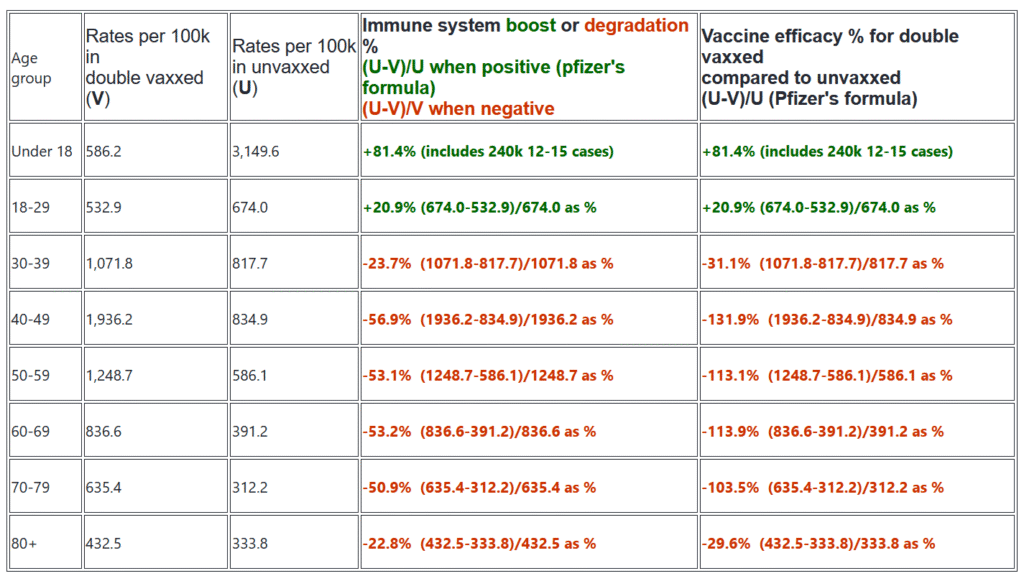Select the 'Immune system boost or degradation' header
Image resolution: width=1024 pixels, height=581 pixels.
529,67
